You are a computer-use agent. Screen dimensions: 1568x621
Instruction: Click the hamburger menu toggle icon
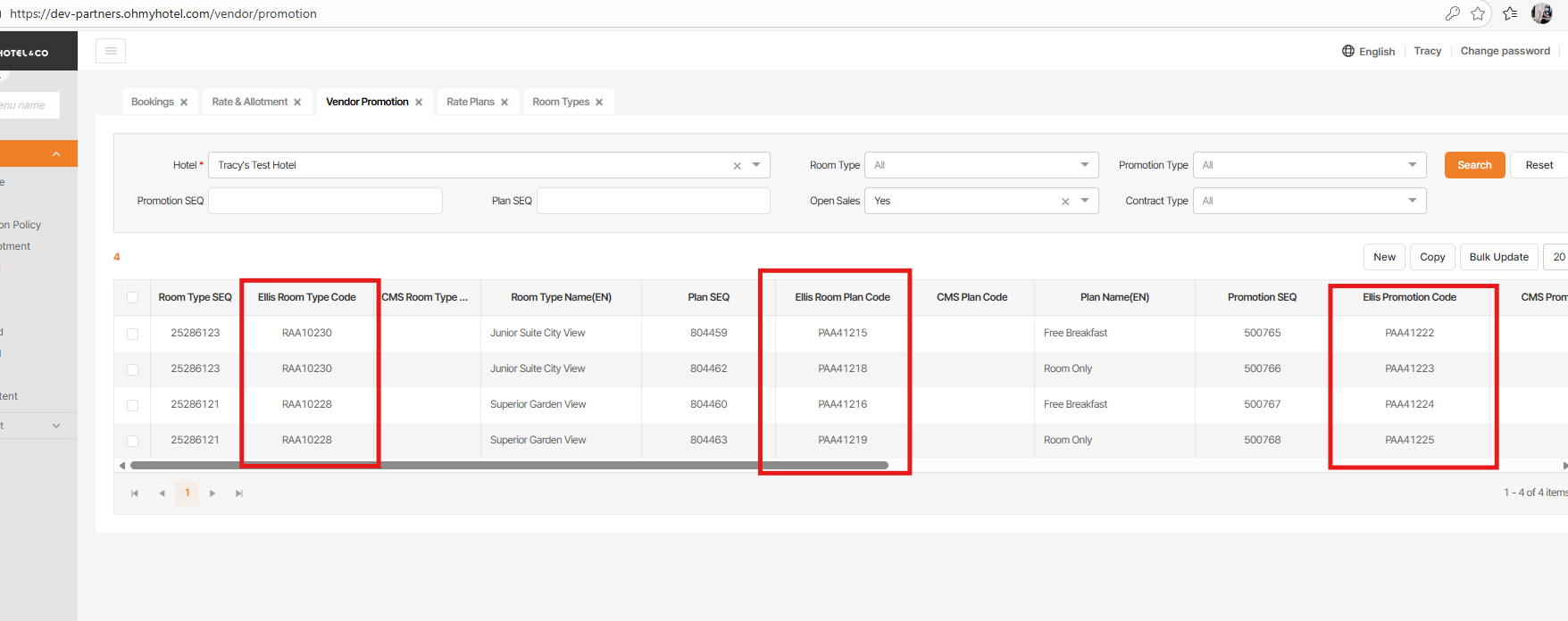pos(111,51)
